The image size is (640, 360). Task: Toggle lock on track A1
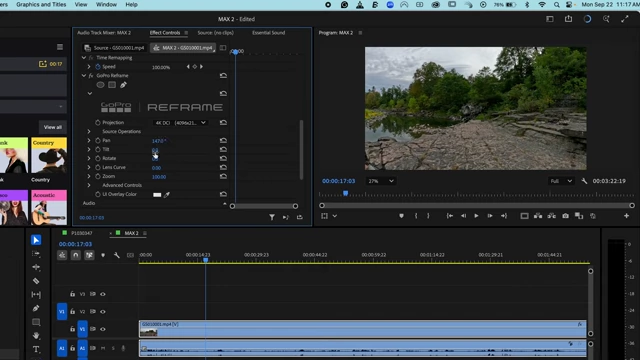[x=72, y=348]
